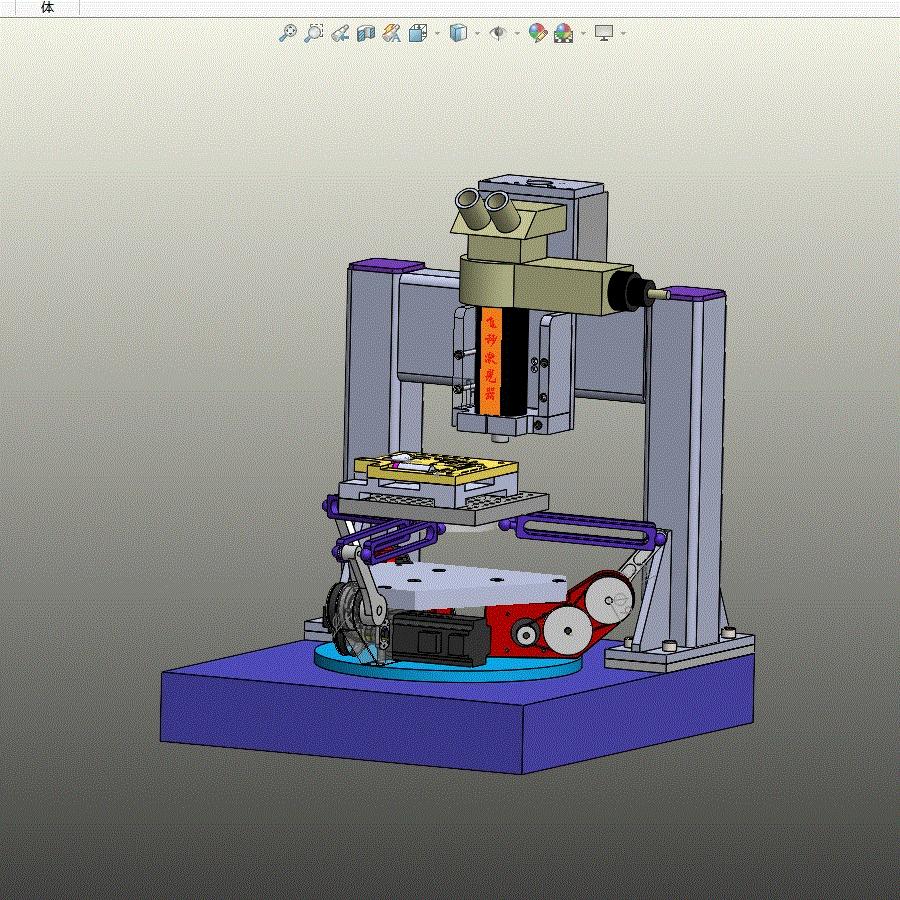Expand the Display Style dropdown arrow
900x900 pixels.
point(478,33)
